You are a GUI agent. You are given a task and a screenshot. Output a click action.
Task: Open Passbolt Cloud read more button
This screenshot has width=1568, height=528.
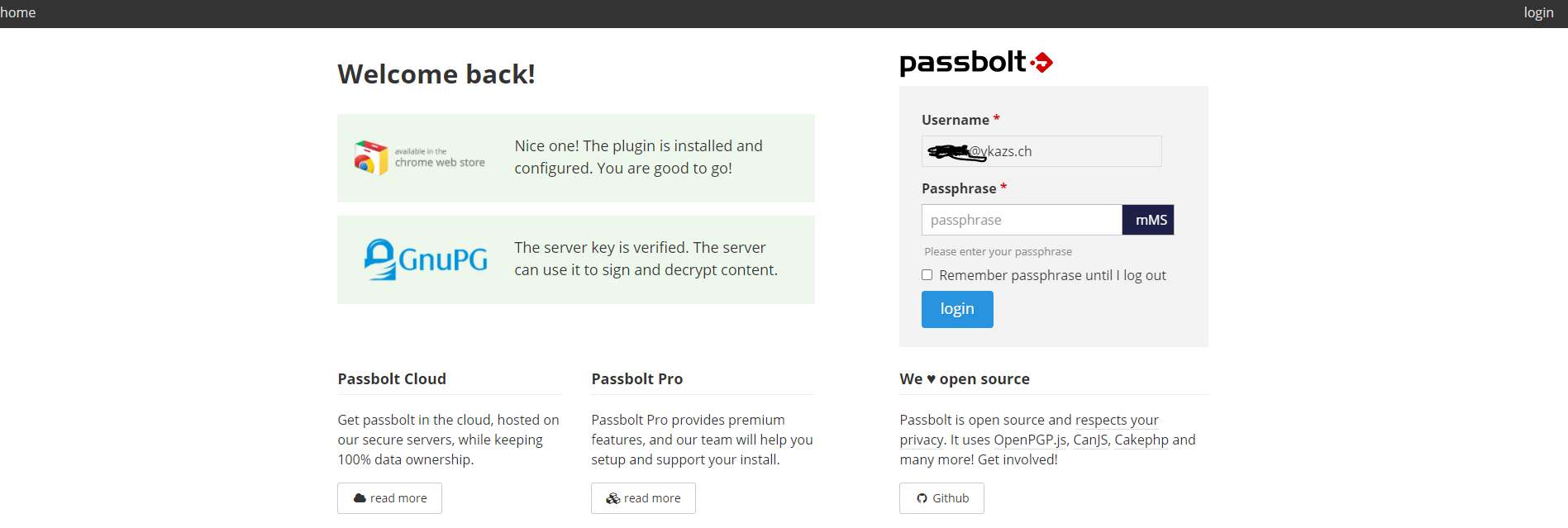[x=389, y=498]
